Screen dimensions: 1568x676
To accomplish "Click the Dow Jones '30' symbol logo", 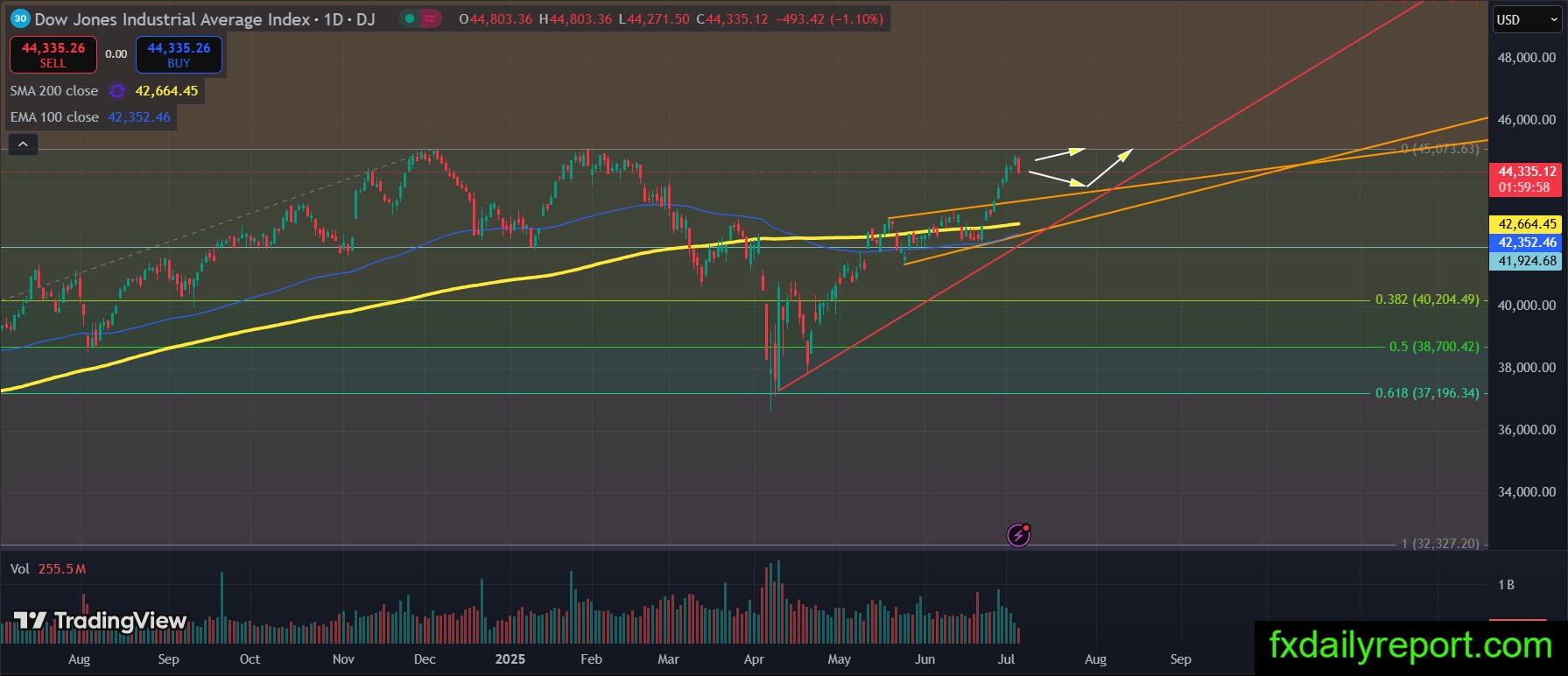I will (x=20, y=18).
